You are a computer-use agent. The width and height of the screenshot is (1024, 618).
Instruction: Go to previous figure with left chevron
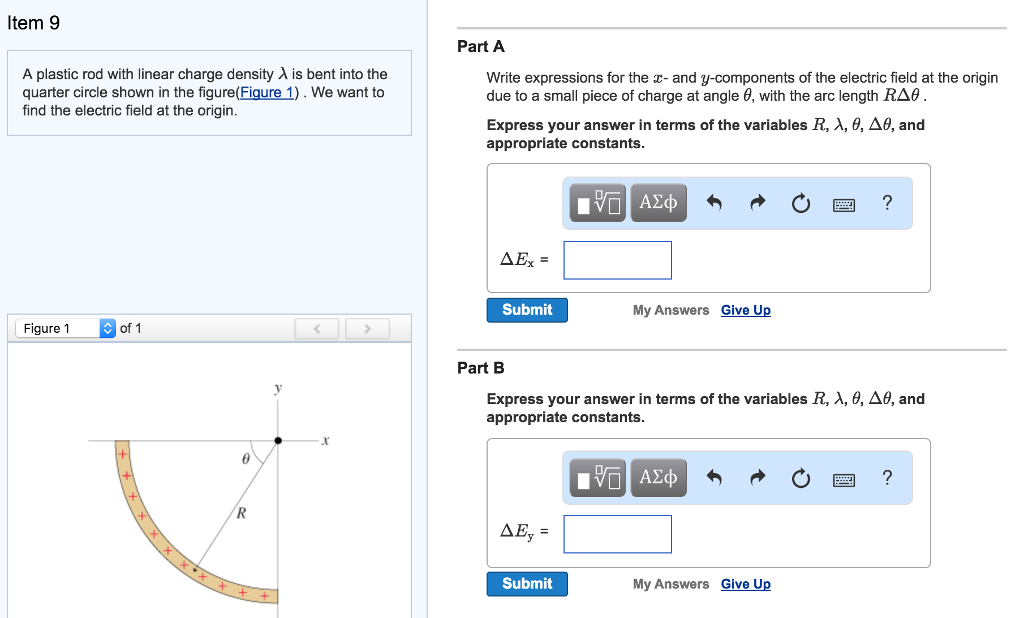(x=317, y=328)
